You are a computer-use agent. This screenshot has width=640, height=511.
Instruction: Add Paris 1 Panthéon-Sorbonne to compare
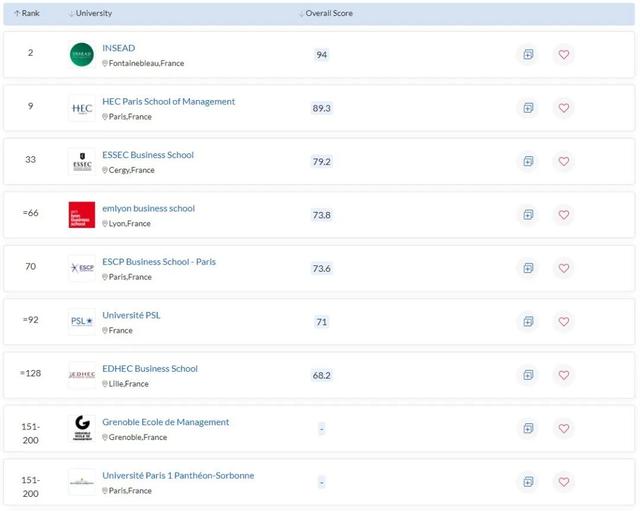528,482
